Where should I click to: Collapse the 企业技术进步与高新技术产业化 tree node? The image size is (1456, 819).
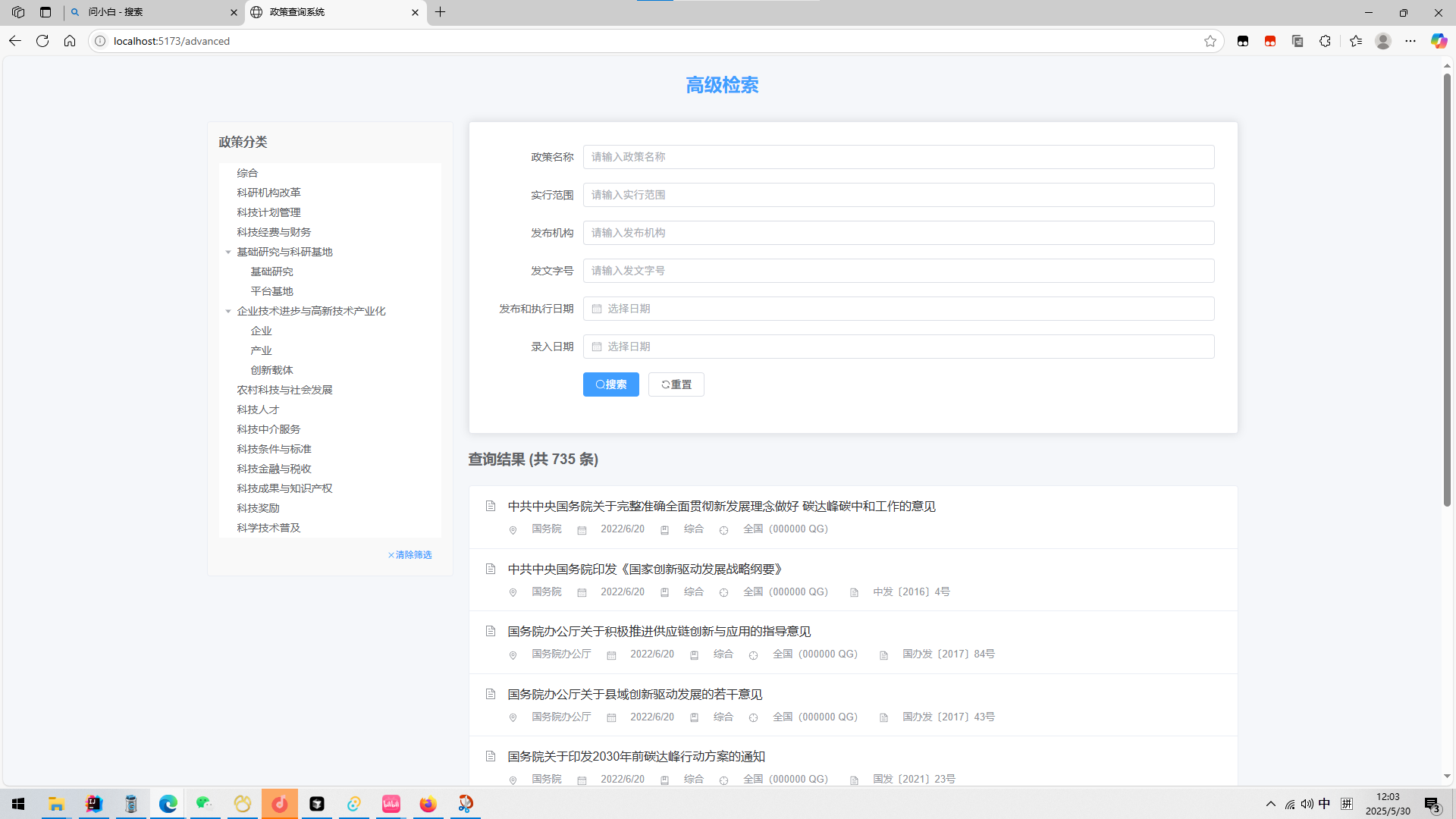coord(228,311)
